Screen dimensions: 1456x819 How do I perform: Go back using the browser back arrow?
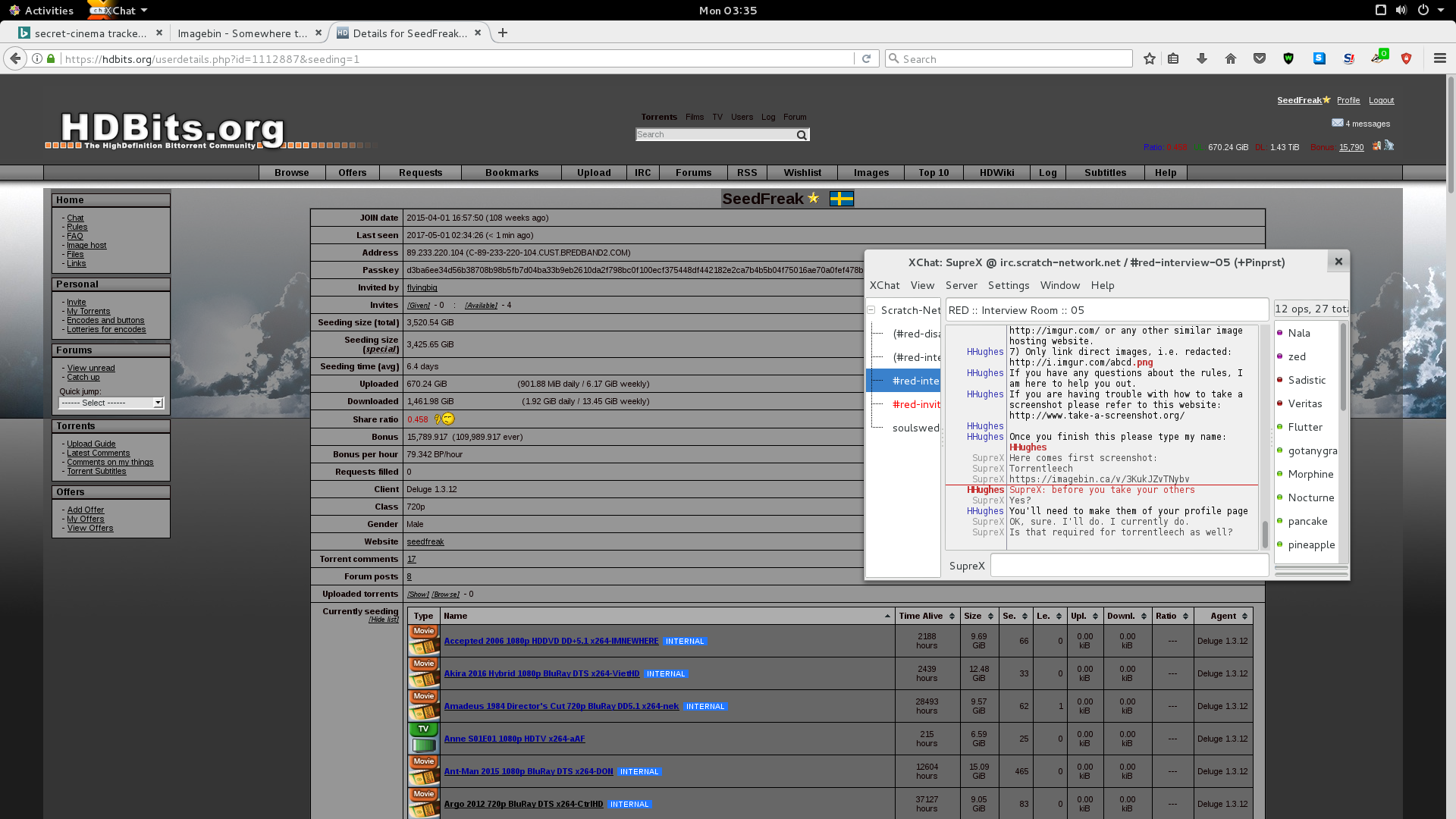point(15,58)
